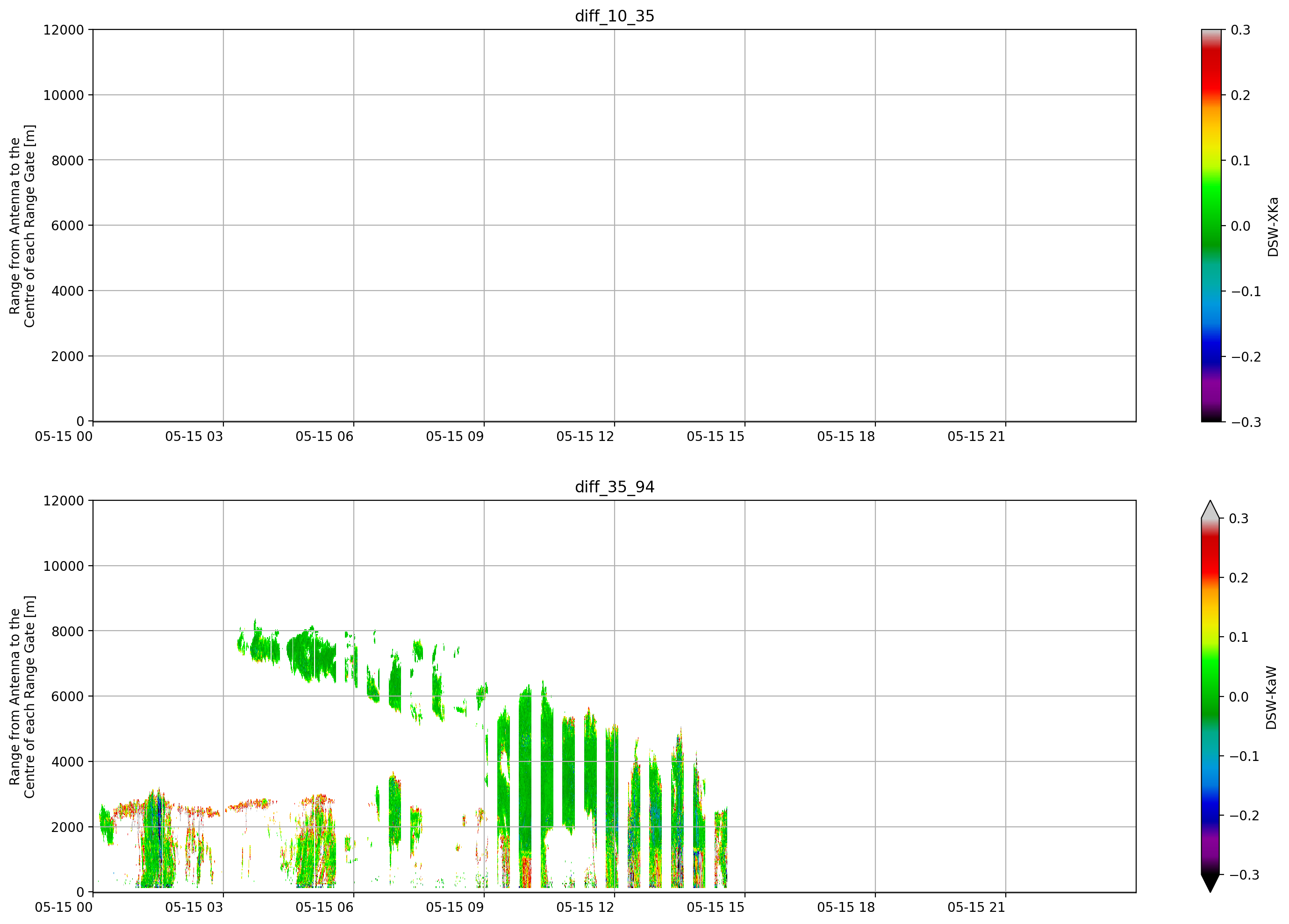Click the upper arrow tip of DSW-KaW colorbar
This screenshot has width=1289, height=924.
tap(1210, 510)
